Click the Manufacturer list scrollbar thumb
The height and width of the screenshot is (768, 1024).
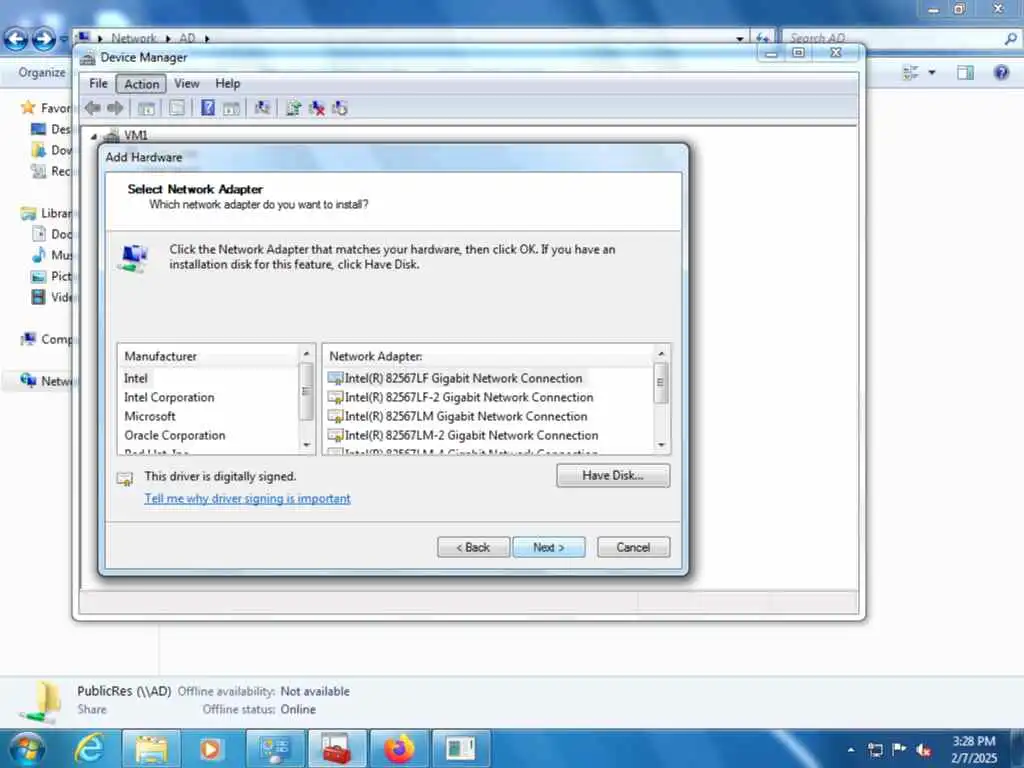coord(306,391)
